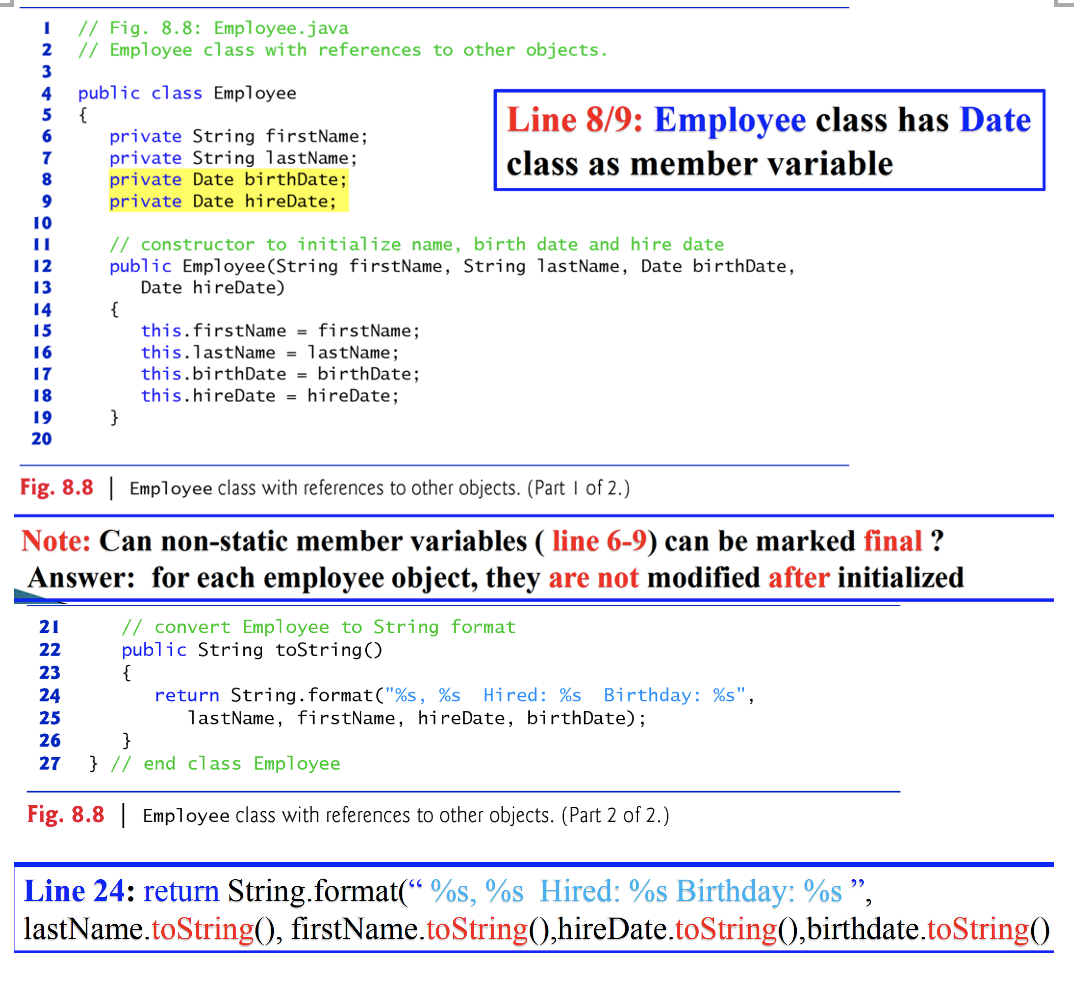Click the blue 'Line 24:' label at bottom
1074x988 pixels.
[79, 891]
